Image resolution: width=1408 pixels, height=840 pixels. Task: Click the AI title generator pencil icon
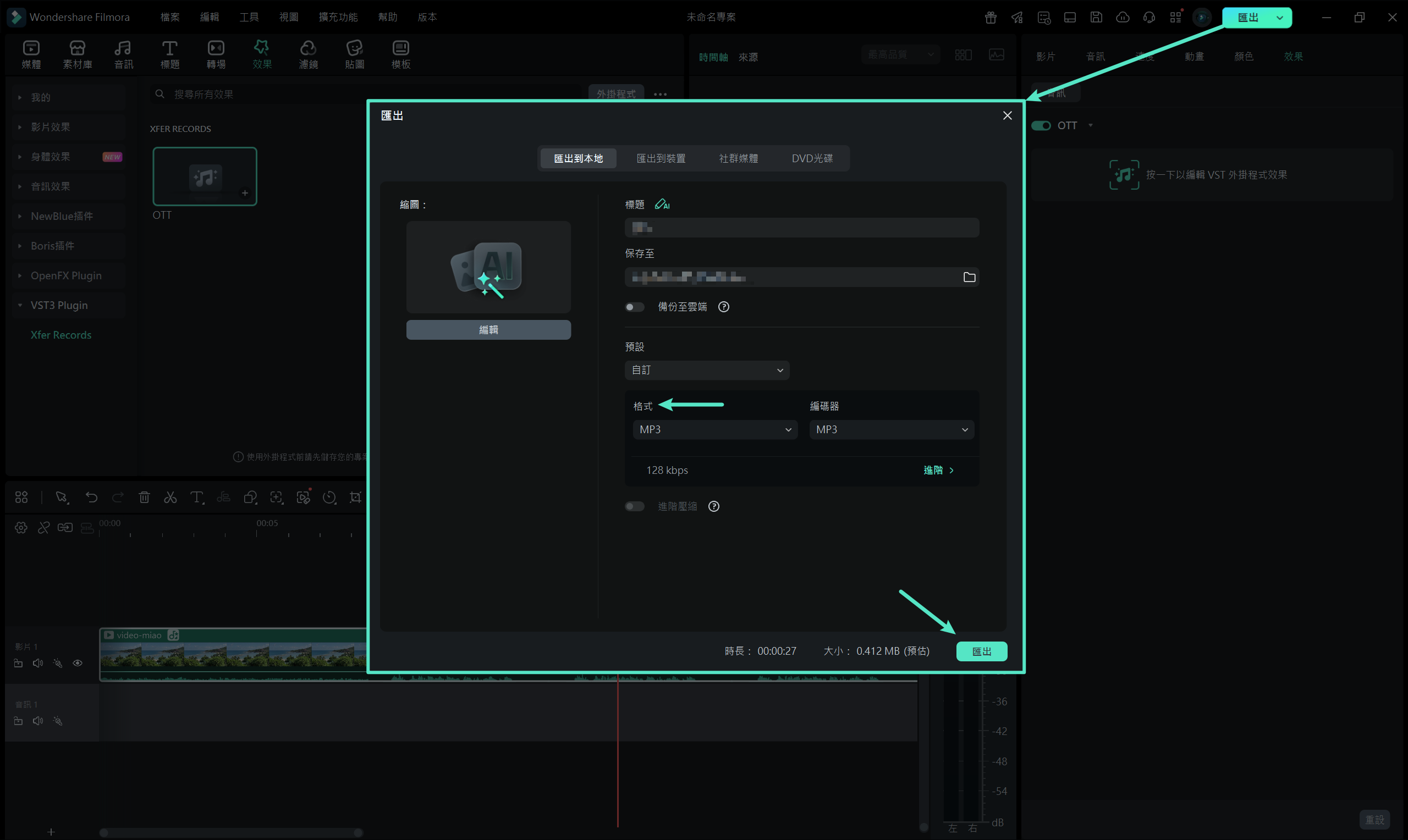coord(661,205)
